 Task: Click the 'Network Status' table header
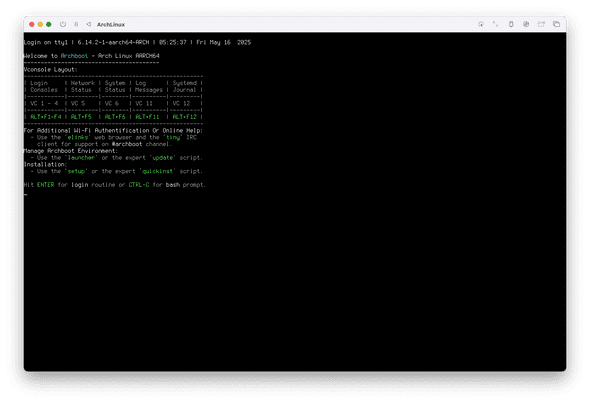[x=83, y=87]
